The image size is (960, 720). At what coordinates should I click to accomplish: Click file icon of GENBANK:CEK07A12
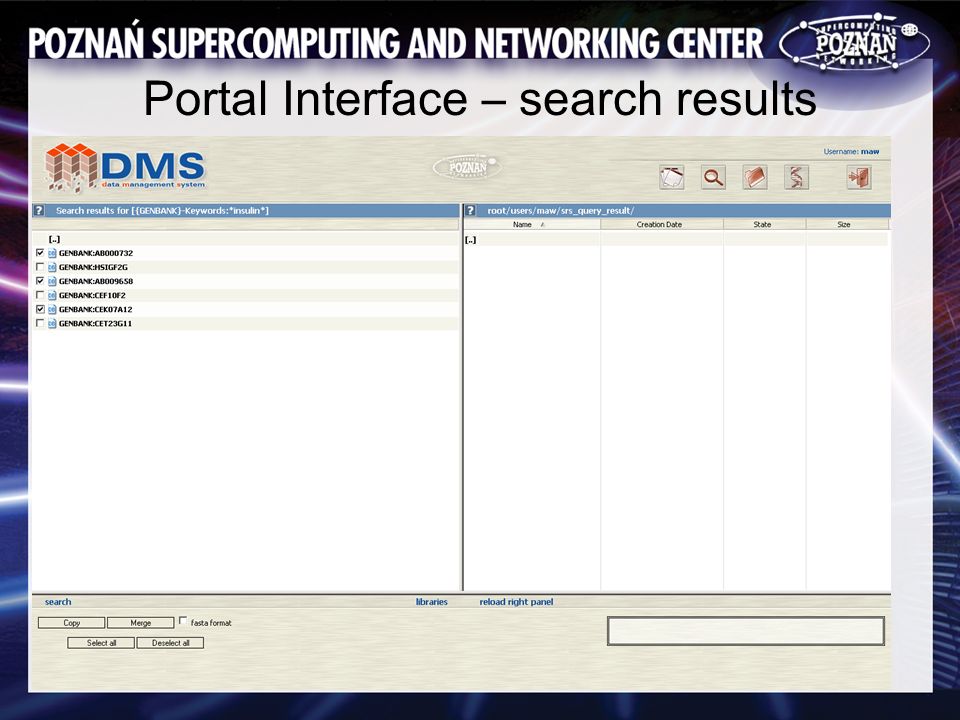tap(52, 309)
